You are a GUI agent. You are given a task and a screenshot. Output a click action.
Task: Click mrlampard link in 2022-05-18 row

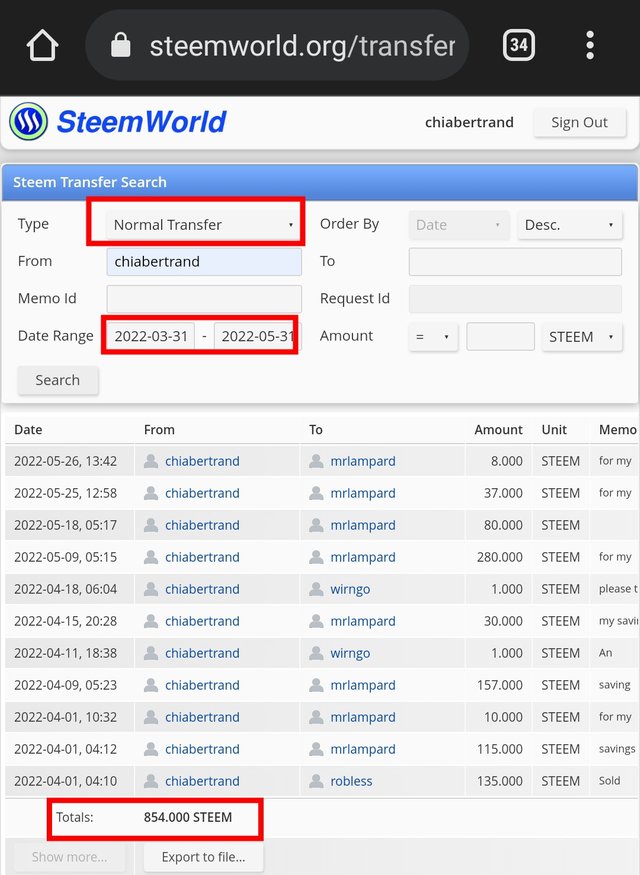(x=363, y=526)
